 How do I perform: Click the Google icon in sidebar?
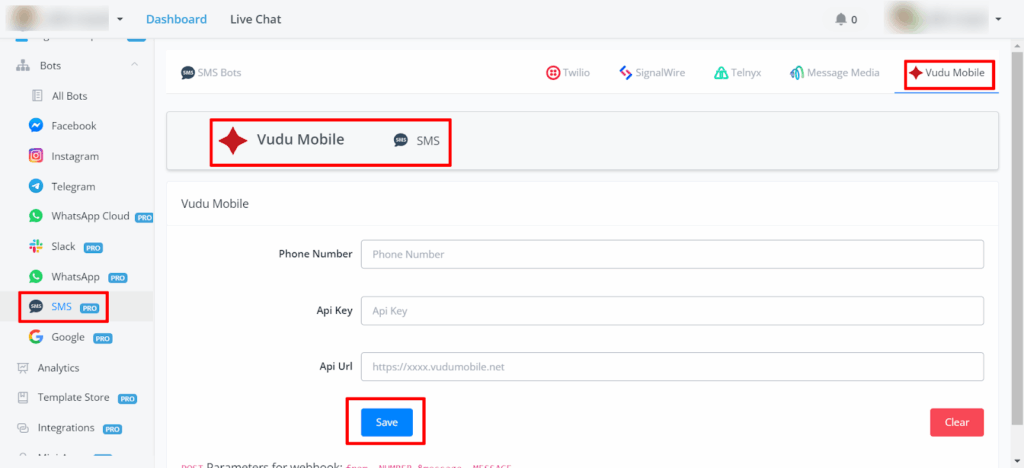tap(36, 337)
